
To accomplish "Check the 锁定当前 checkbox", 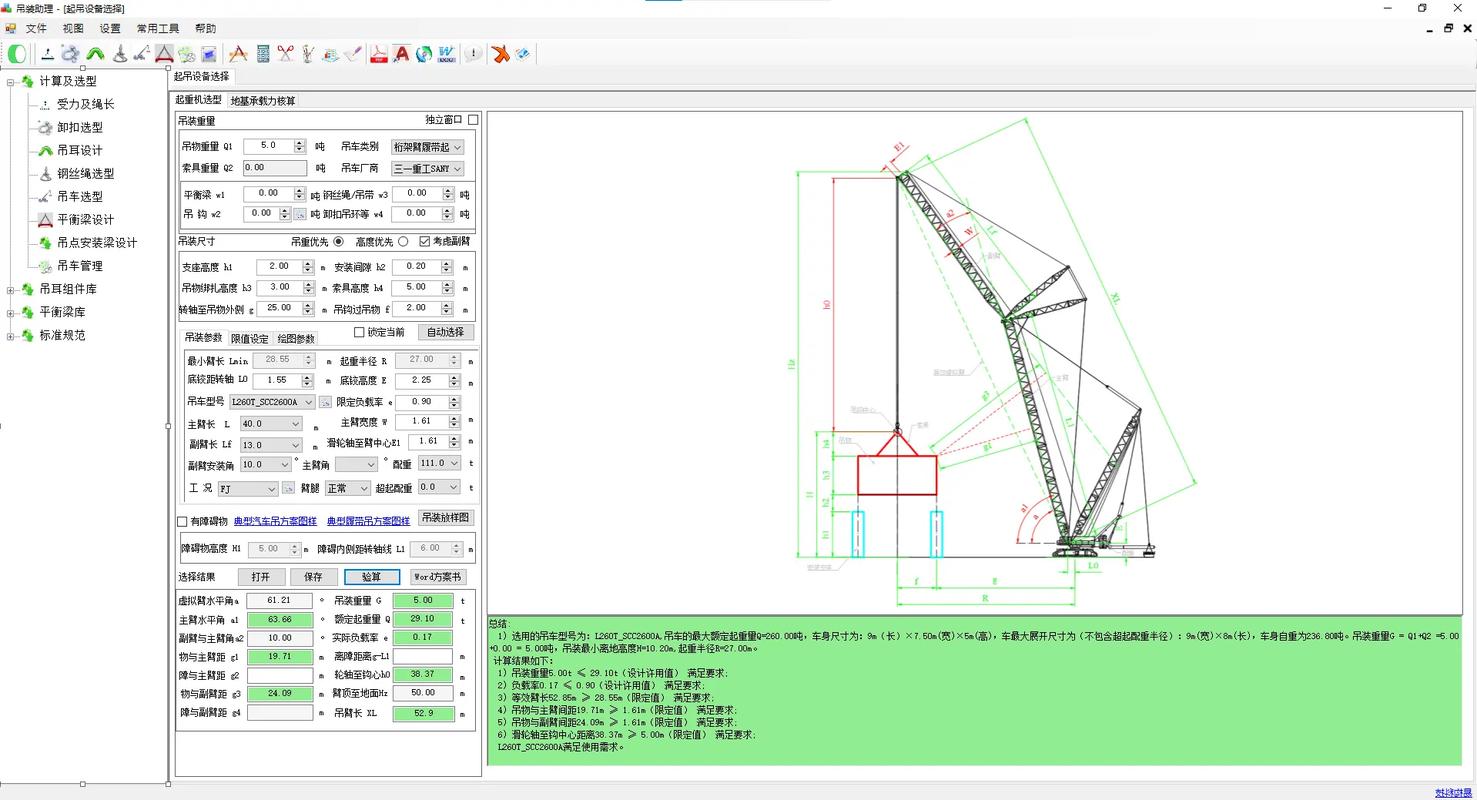I will click(359, 332).
